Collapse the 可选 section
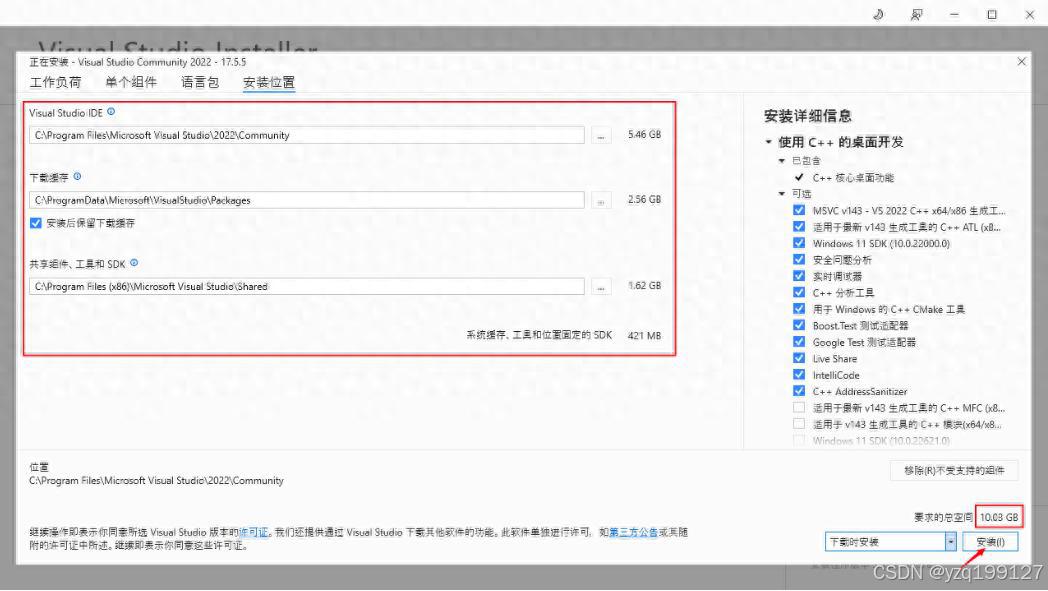 (781, 194)
